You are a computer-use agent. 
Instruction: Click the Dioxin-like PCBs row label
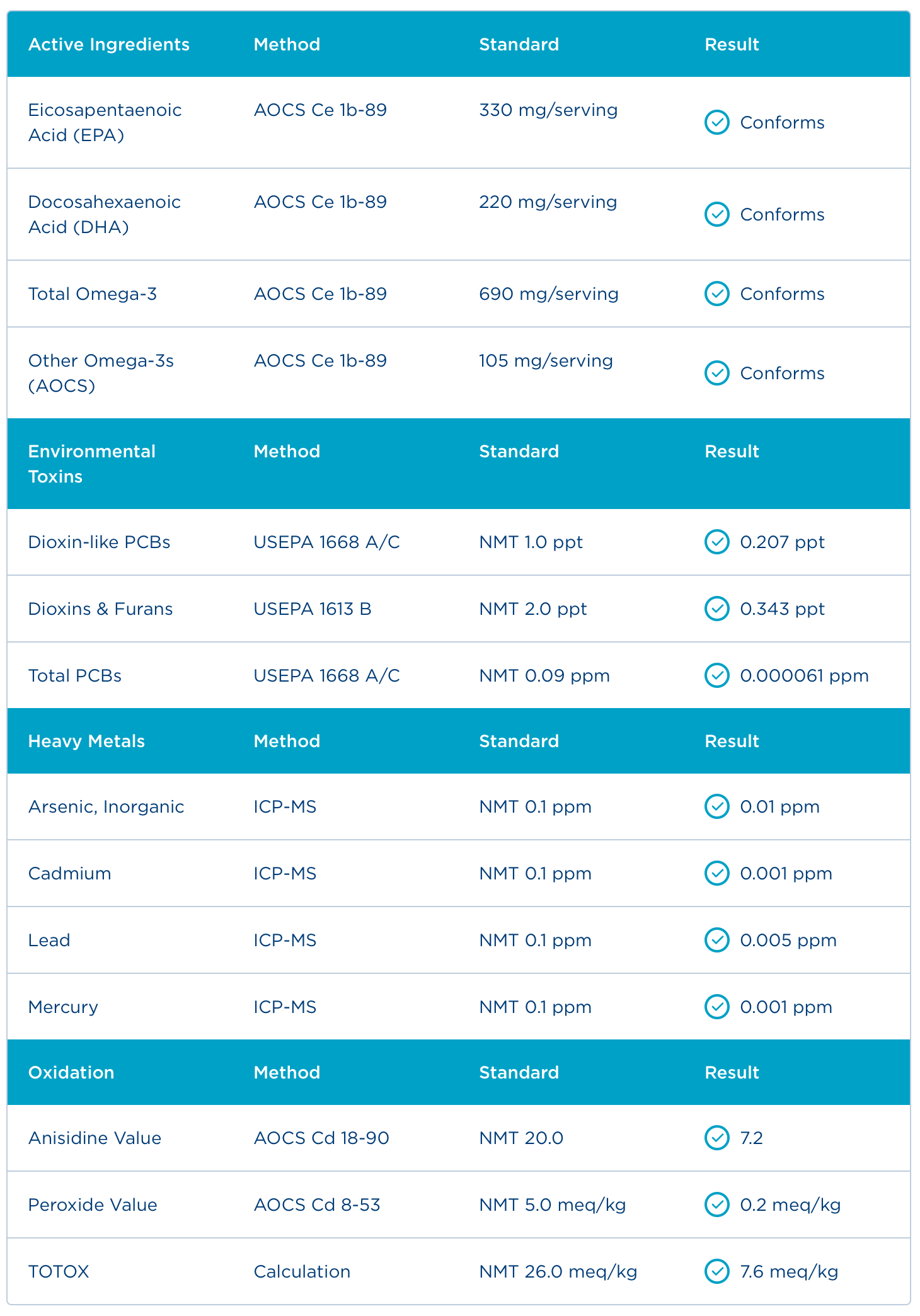coord(99,542)
